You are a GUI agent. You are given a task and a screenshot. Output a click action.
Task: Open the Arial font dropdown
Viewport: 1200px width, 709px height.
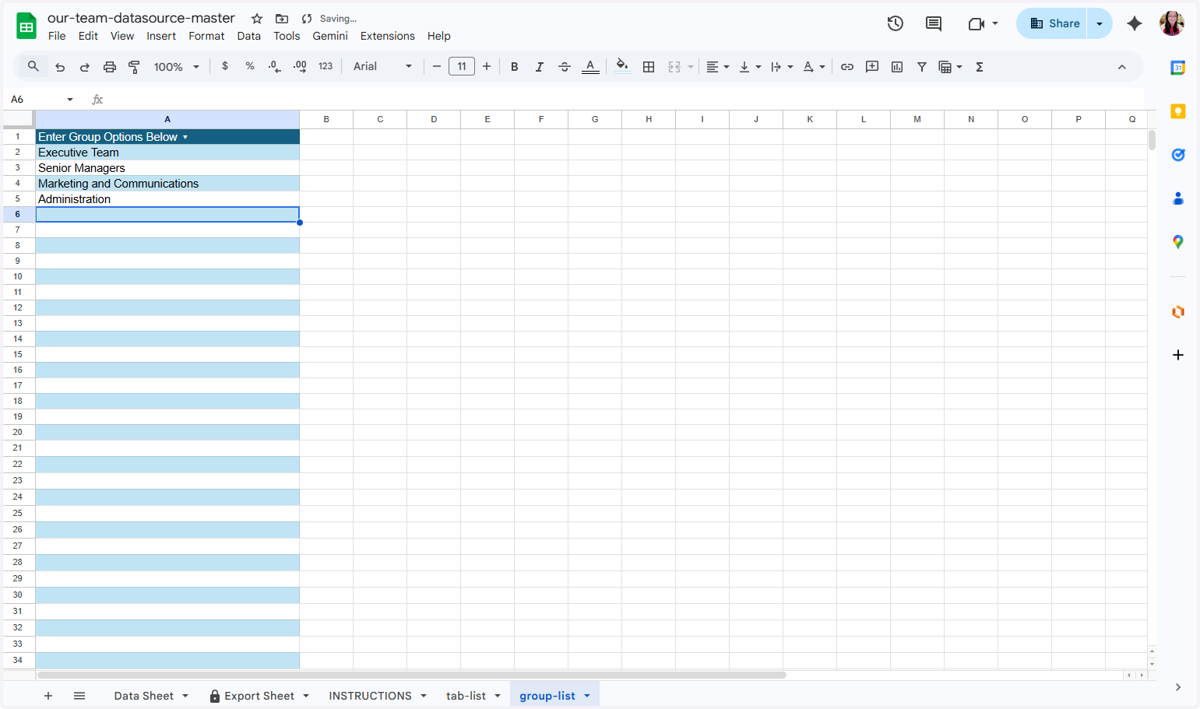coord(382,66)
